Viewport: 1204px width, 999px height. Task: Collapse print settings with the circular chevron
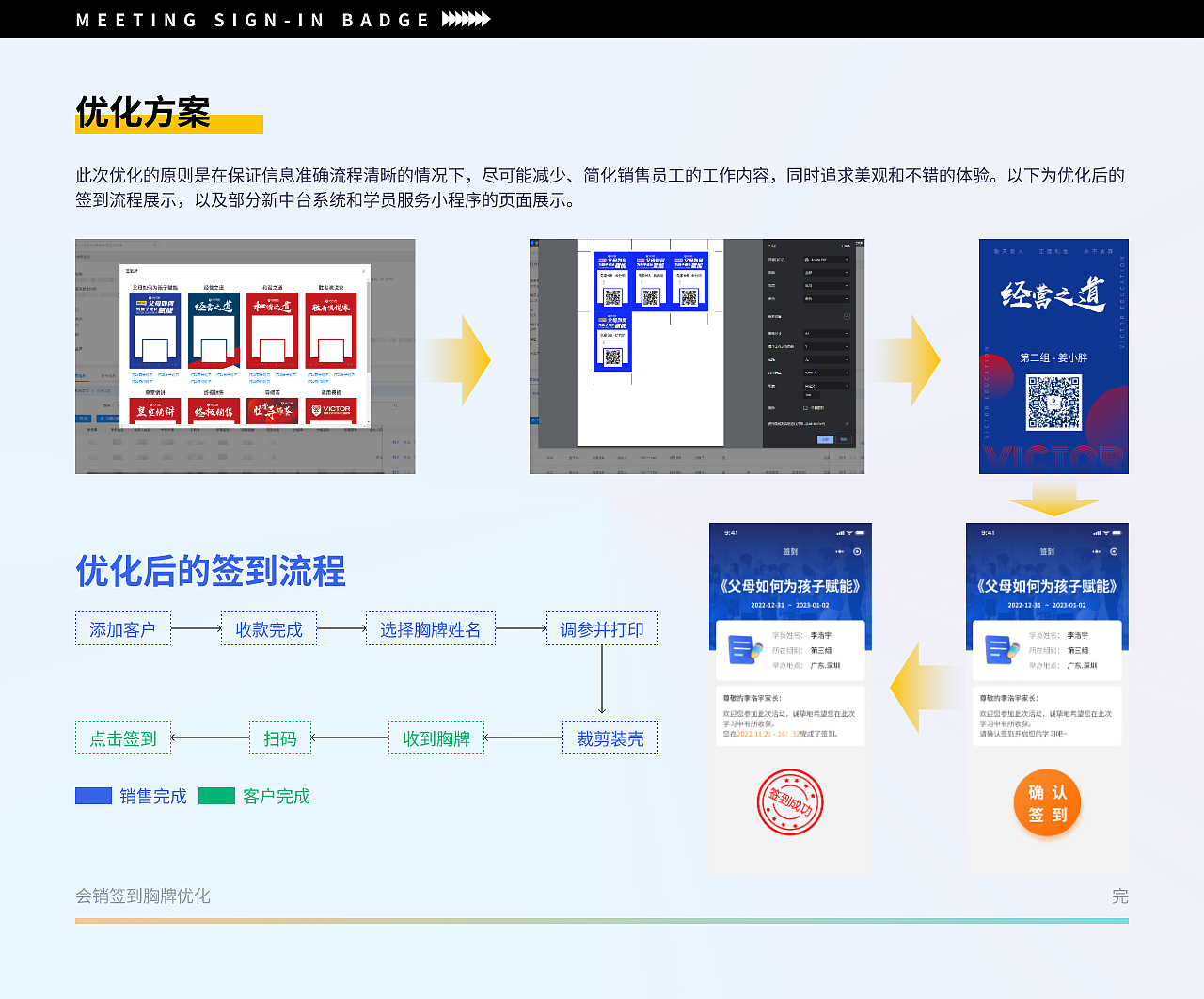[848, 316]
